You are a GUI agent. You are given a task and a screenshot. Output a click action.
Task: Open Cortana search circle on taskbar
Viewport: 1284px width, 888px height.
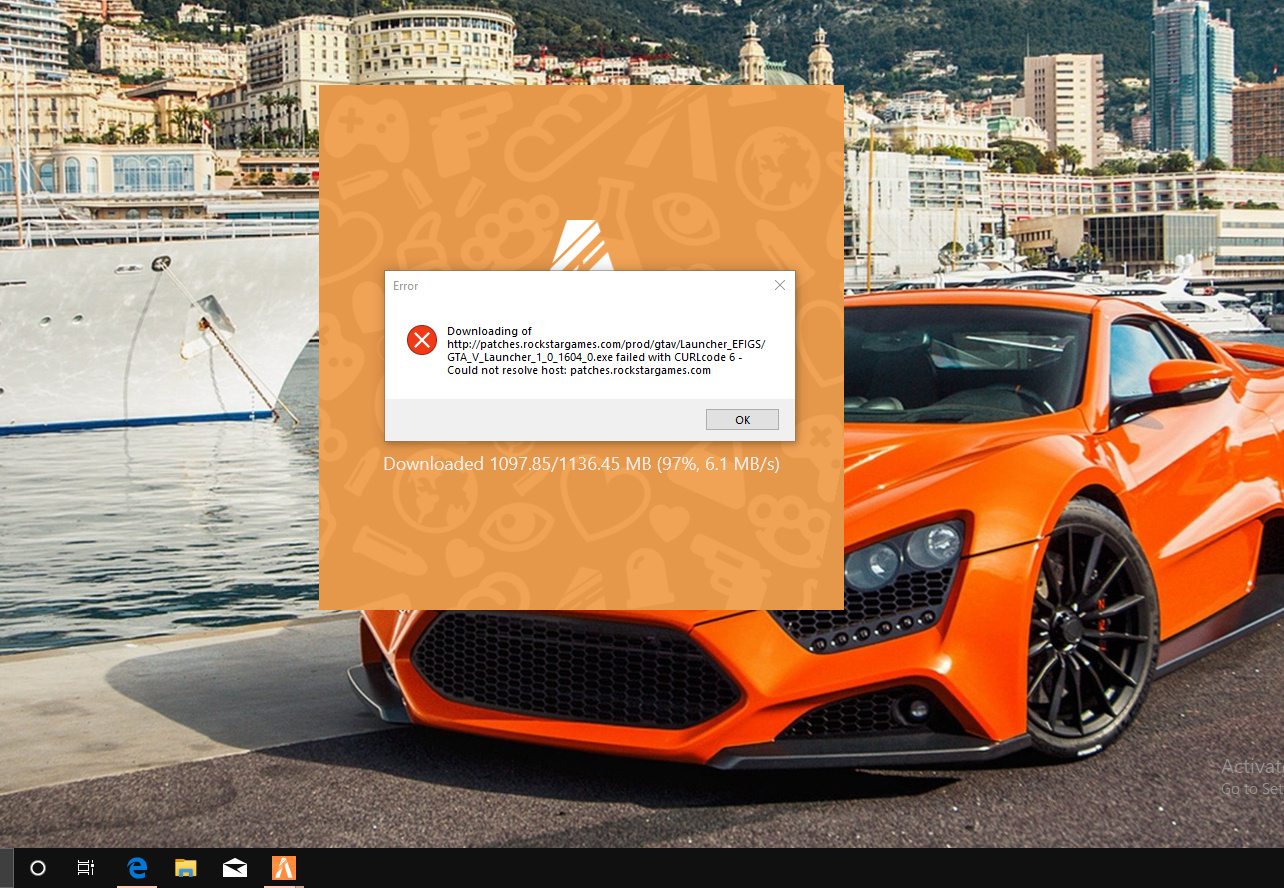[x=38, y=868]
